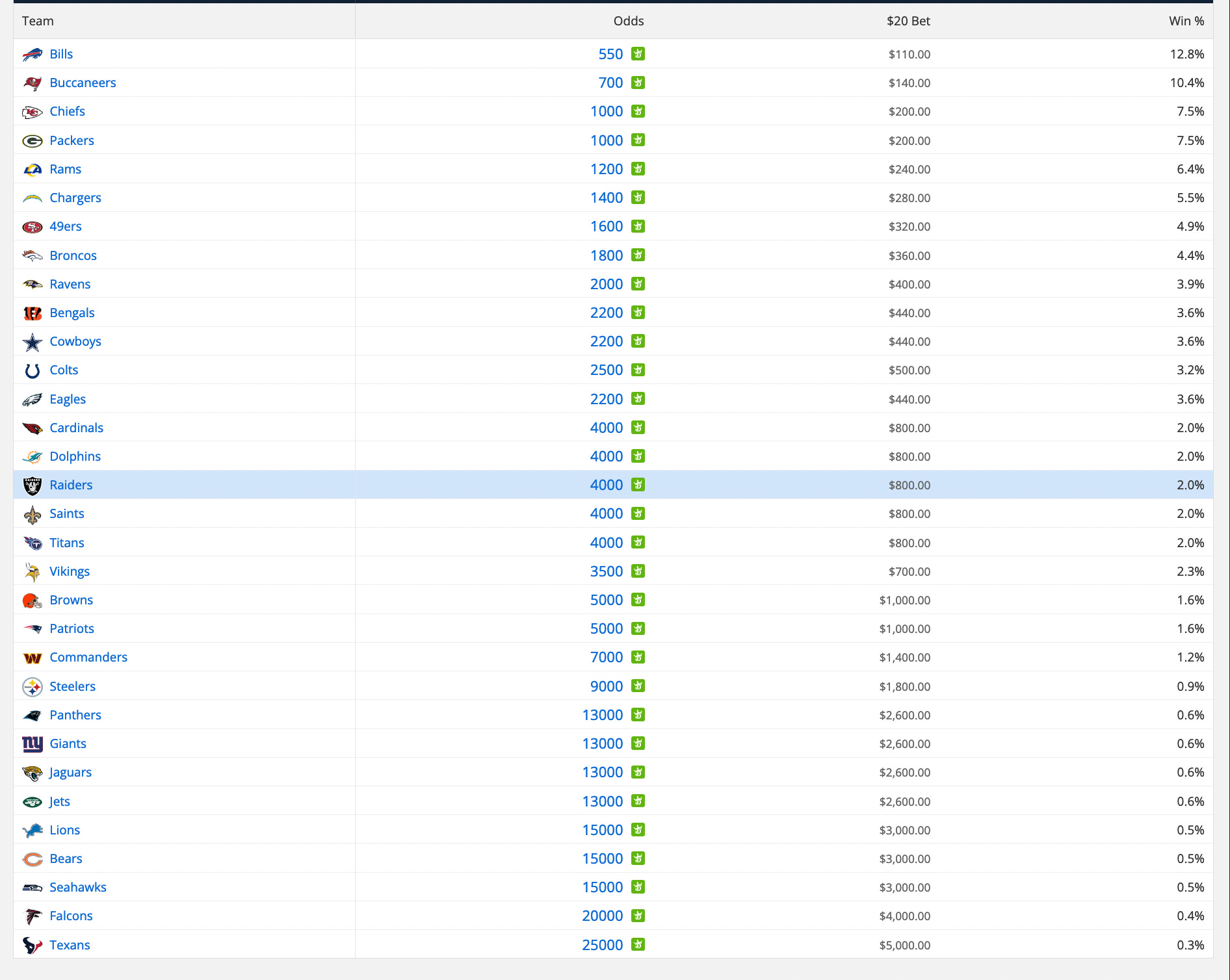Click the Vikings team logo

(33, 572)
